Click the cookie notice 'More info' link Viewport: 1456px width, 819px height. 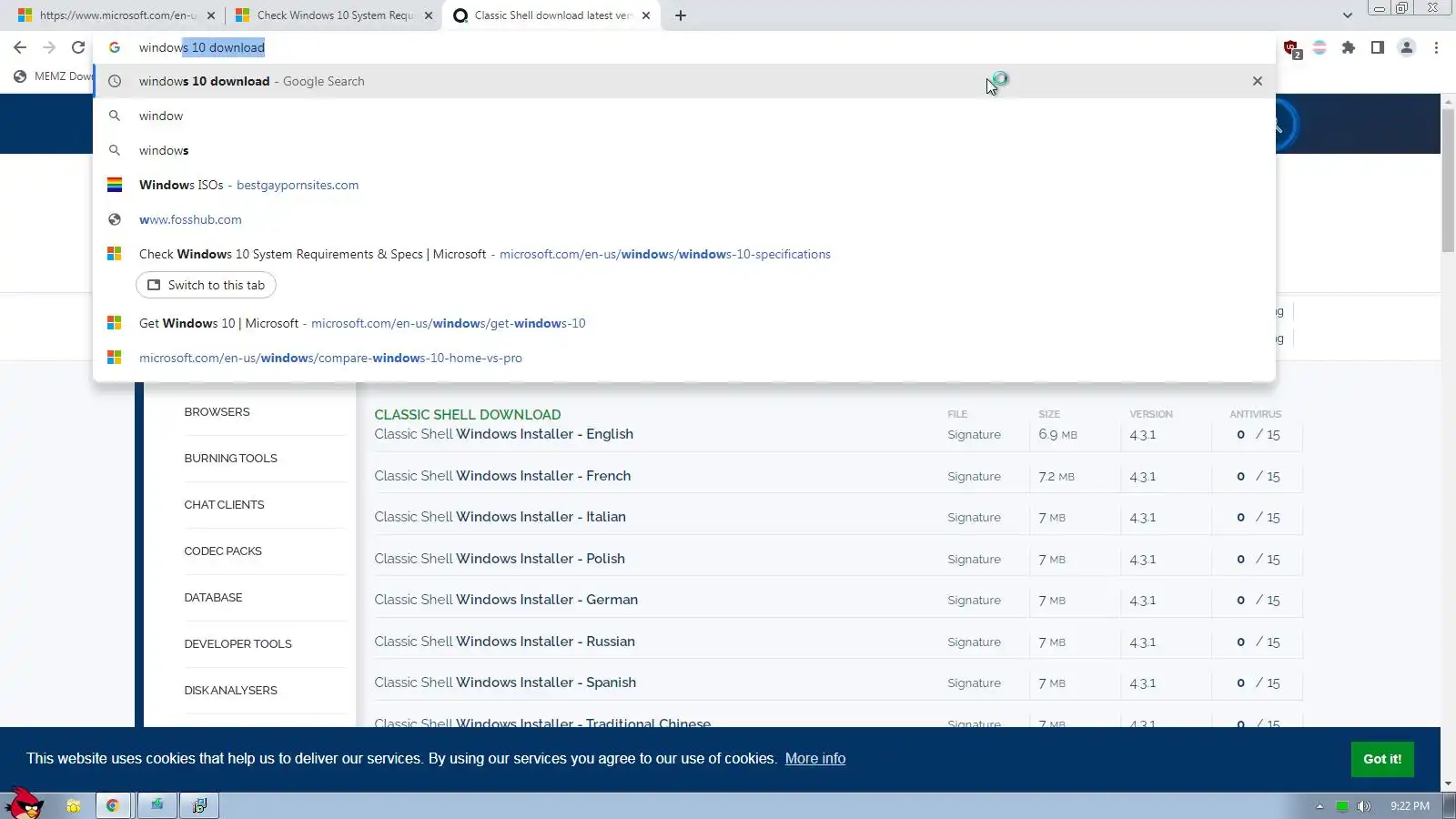click(815, 759)
